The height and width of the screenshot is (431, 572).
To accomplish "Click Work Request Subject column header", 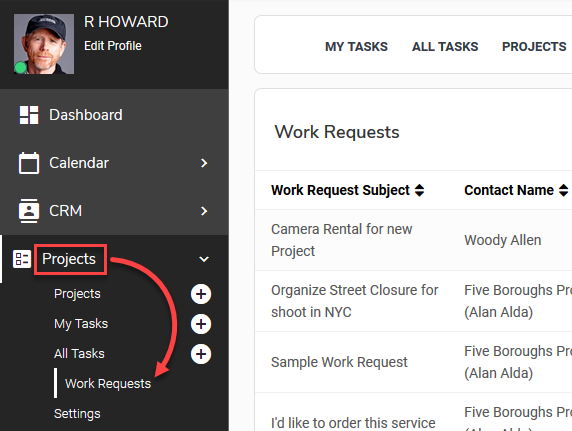I will coord(340,190).
